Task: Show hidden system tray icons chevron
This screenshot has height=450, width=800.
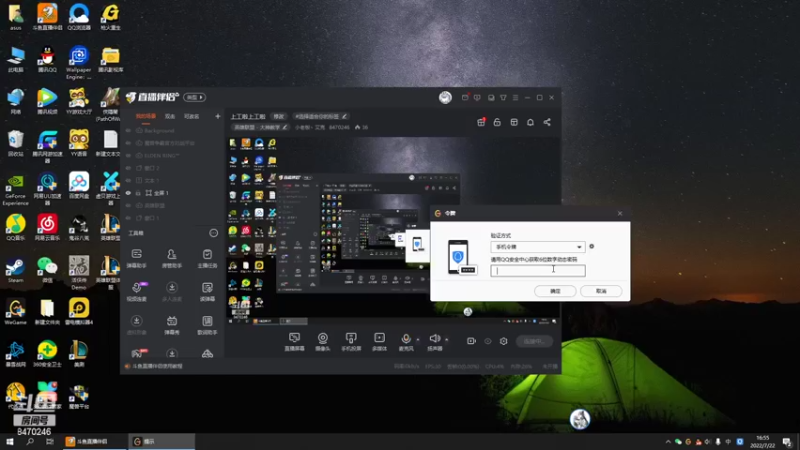Action: pyautogui.click(x=668, y=442)
